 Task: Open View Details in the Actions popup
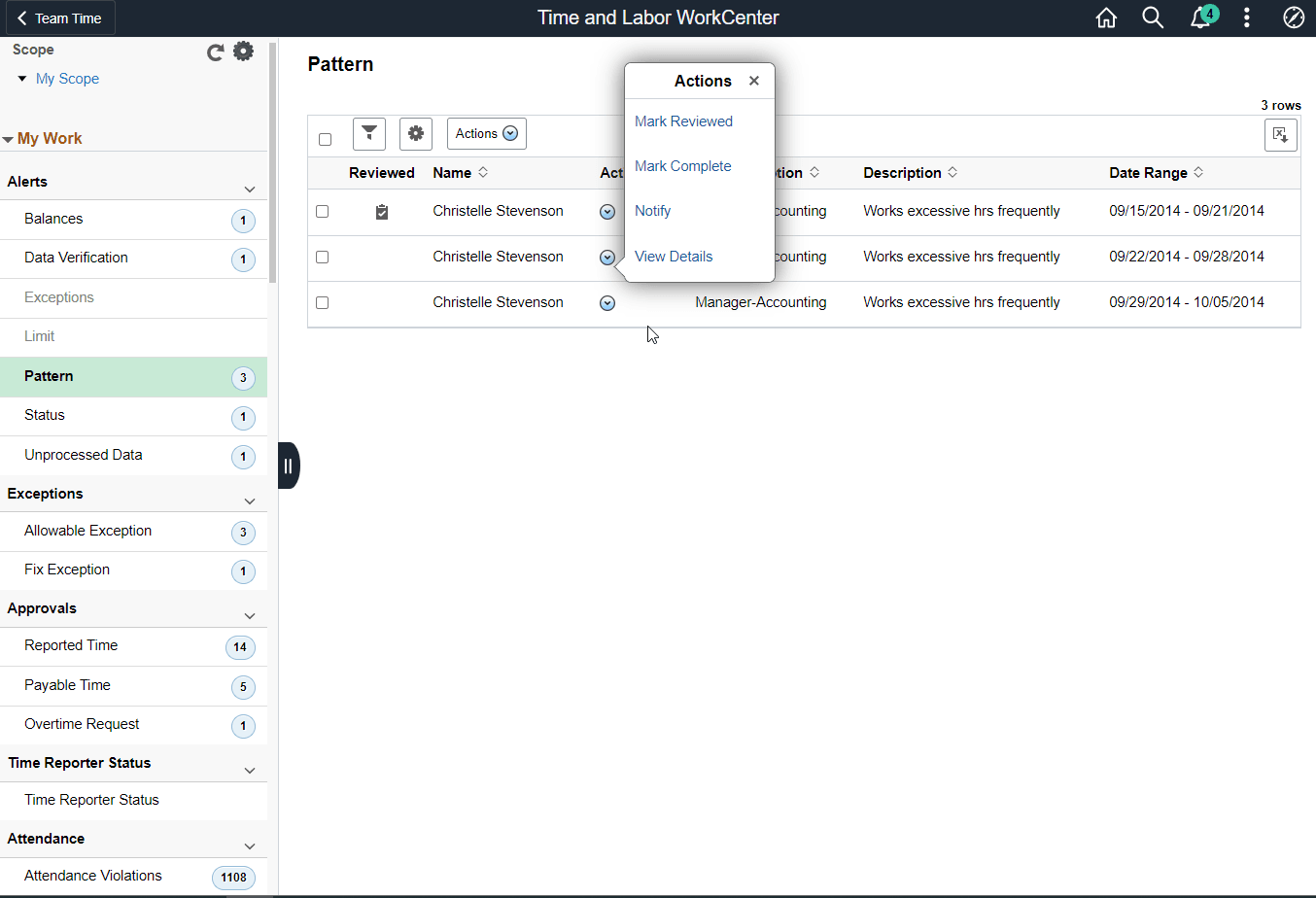click(x=673, y=256)
